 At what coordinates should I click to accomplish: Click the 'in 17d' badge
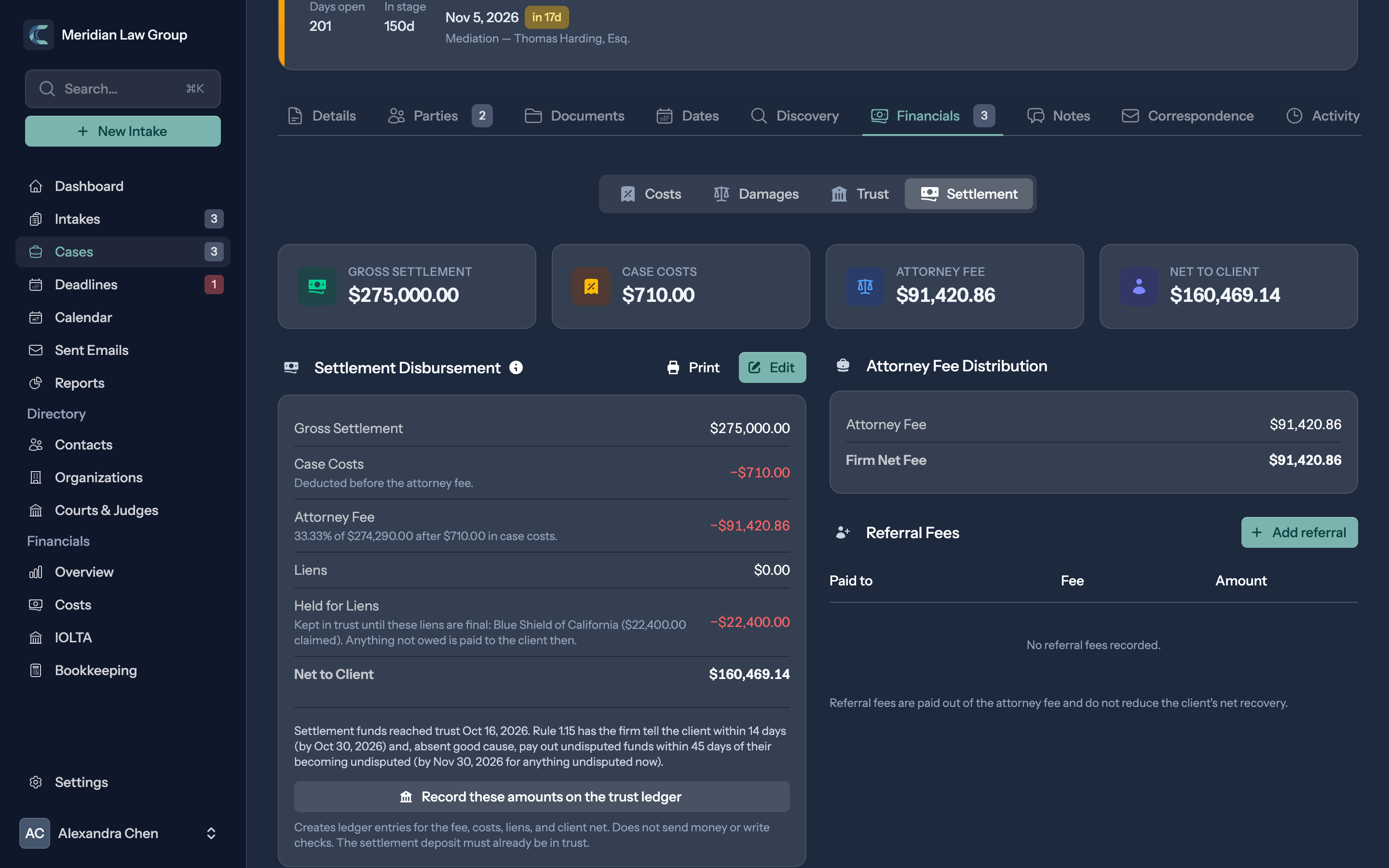[x=546, y=17]
